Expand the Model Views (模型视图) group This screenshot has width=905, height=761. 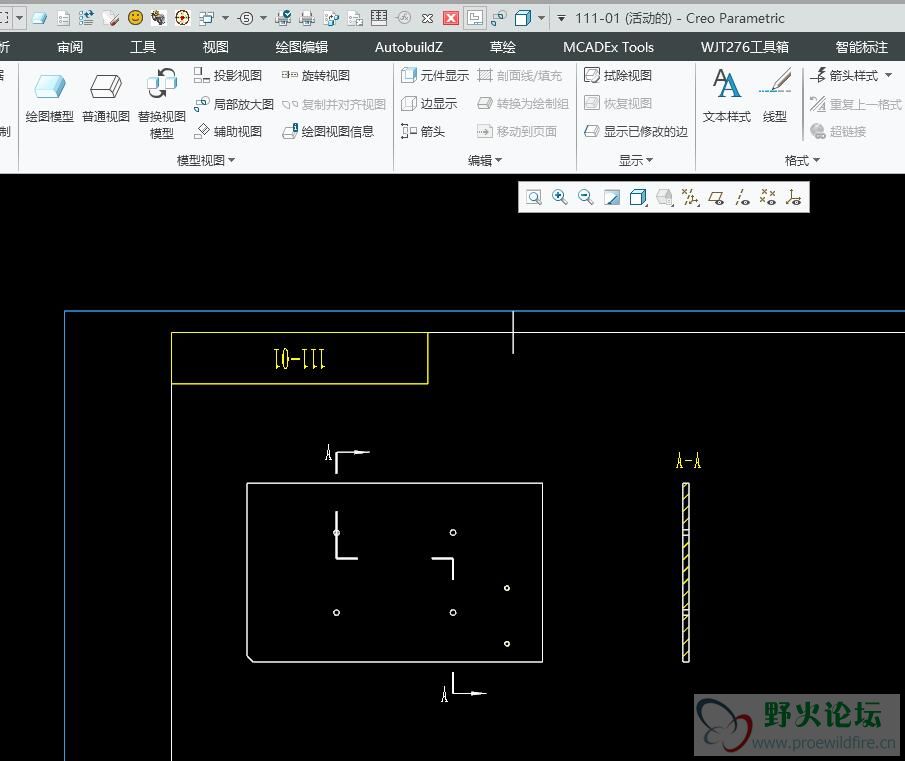pos(205,160)
